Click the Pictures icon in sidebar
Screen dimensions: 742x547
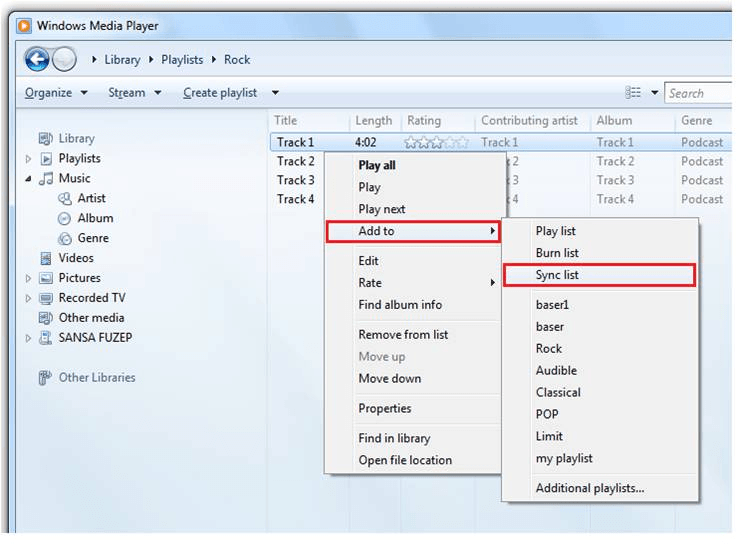(x=46, y=278)
